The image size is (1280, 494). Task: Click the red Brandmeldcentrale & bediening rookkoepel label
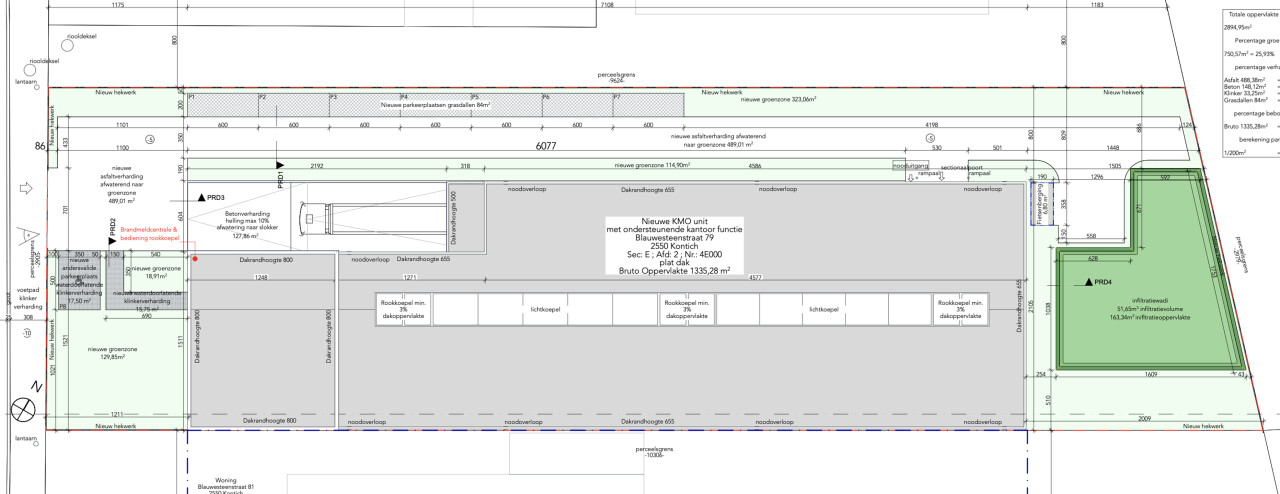[x=149, y=234]
